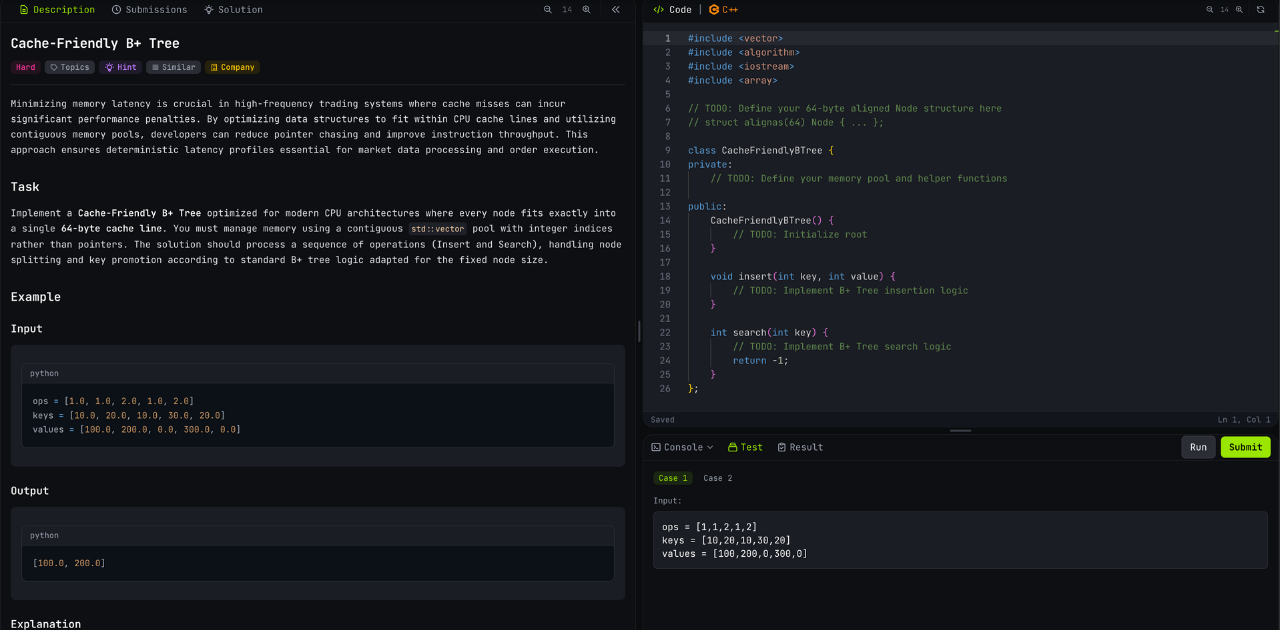Reveal the Hint for this problem
1280x630 pixels.
click(x=120, y=67)
